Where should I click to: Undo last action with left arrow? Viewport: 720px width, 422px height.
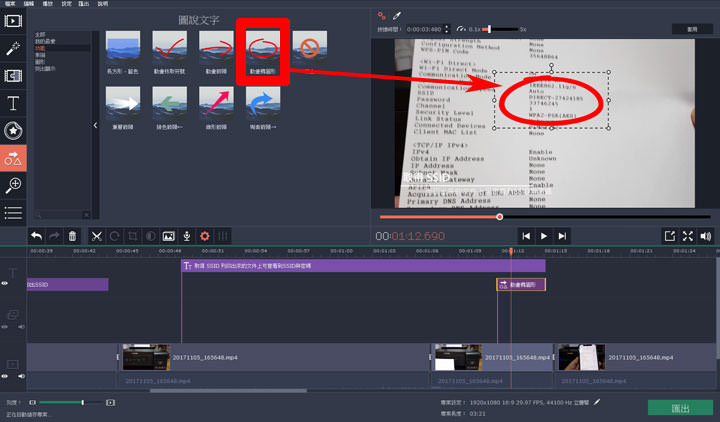click(x=36, y=236)
